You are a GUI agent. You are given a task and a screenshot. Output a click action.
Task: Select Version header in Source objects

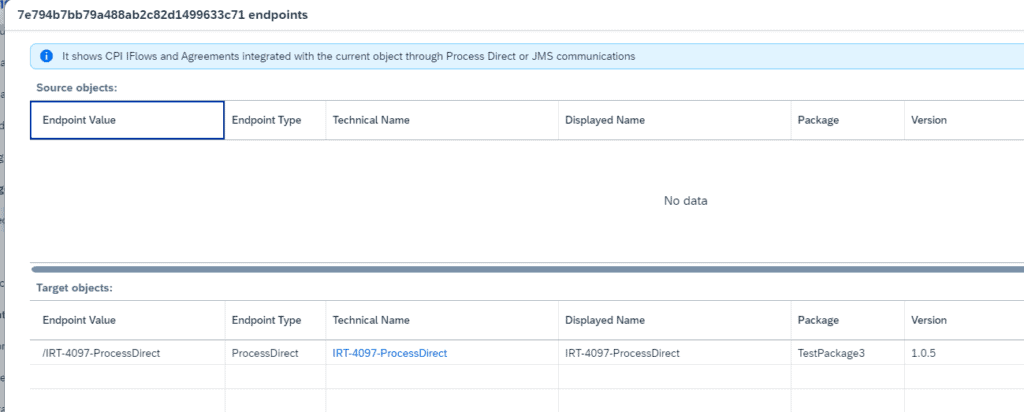pyautogui.click(x=964, y=120)
